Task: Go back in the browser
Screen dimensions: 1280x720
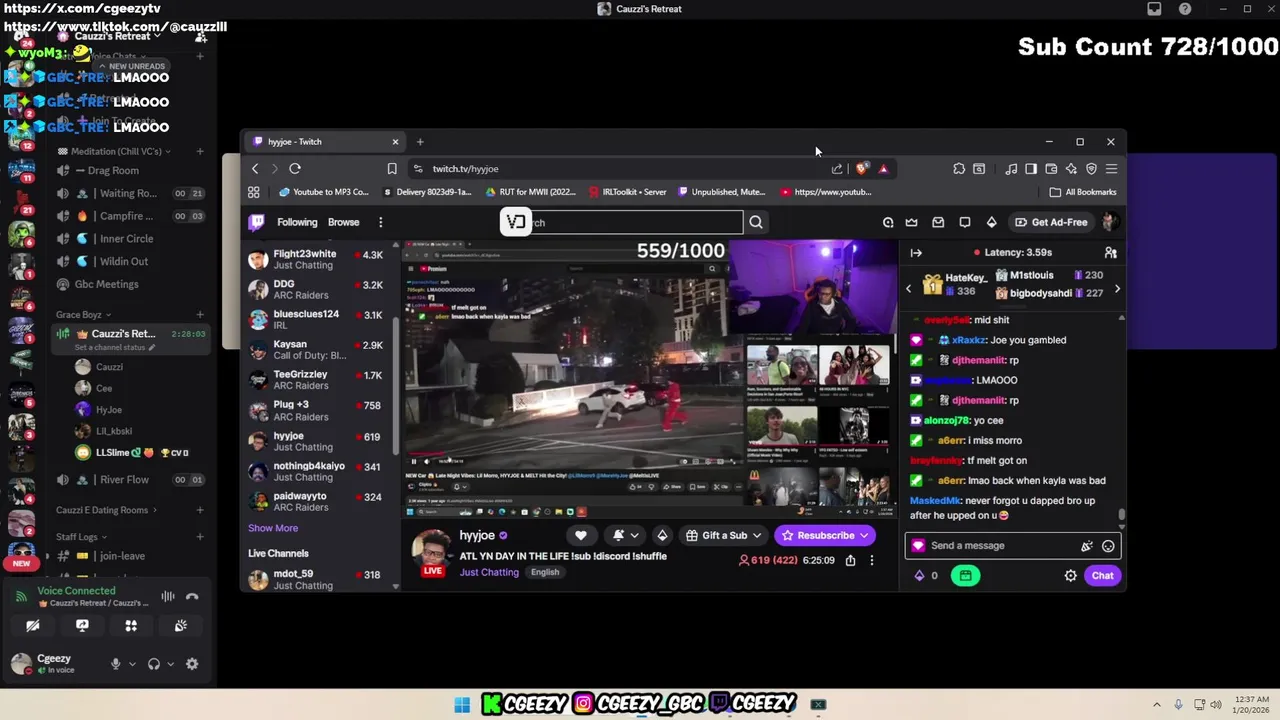Action: pyautogui.click(x=255, y=169)
